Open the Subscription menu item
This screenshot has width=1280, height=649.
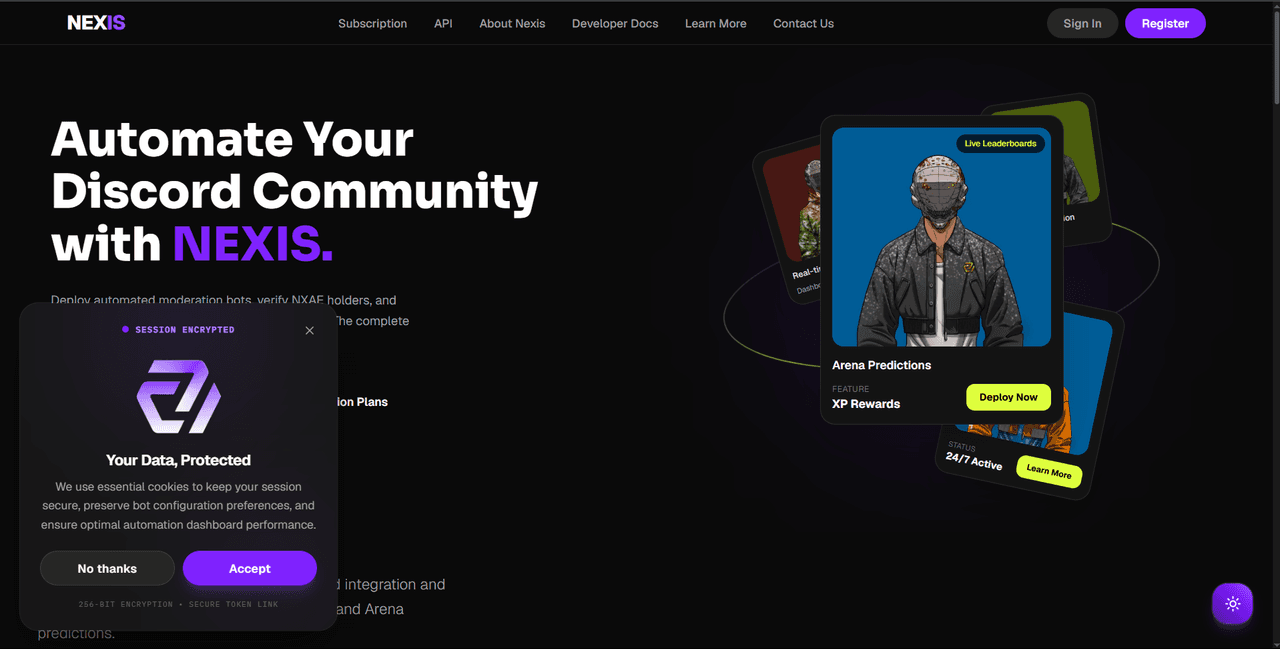(x=372, y=23)
